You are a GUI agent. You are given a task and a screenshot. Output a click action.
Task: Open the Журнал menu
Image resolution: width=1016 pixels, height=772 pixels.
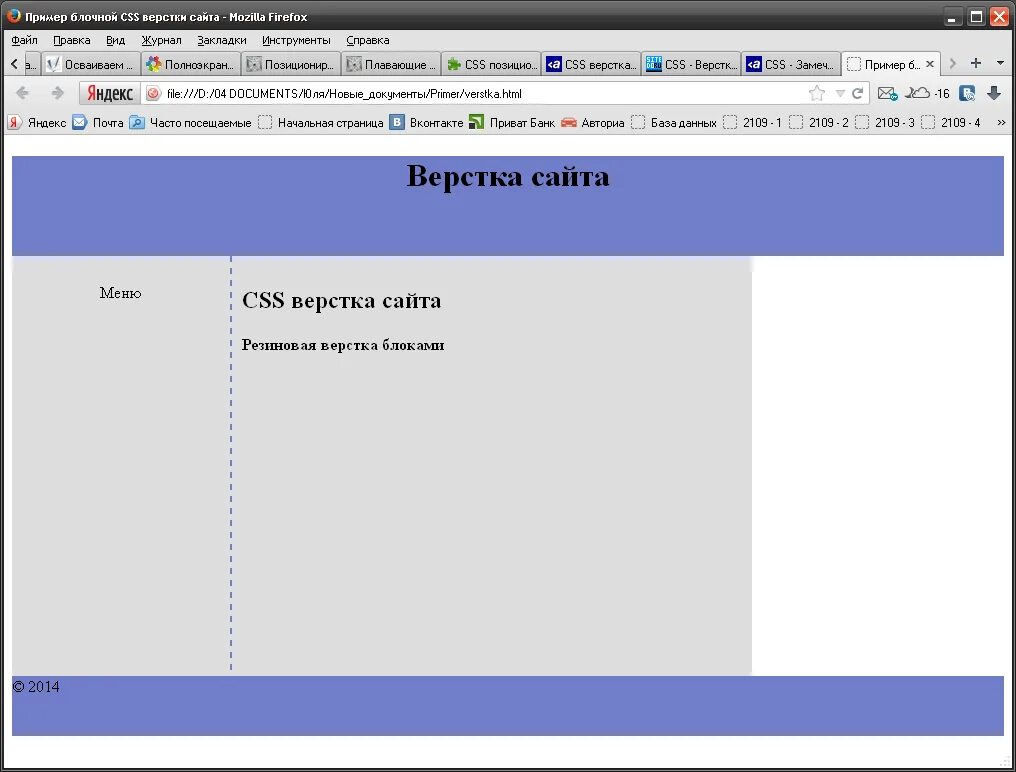[x=161, y=40]
